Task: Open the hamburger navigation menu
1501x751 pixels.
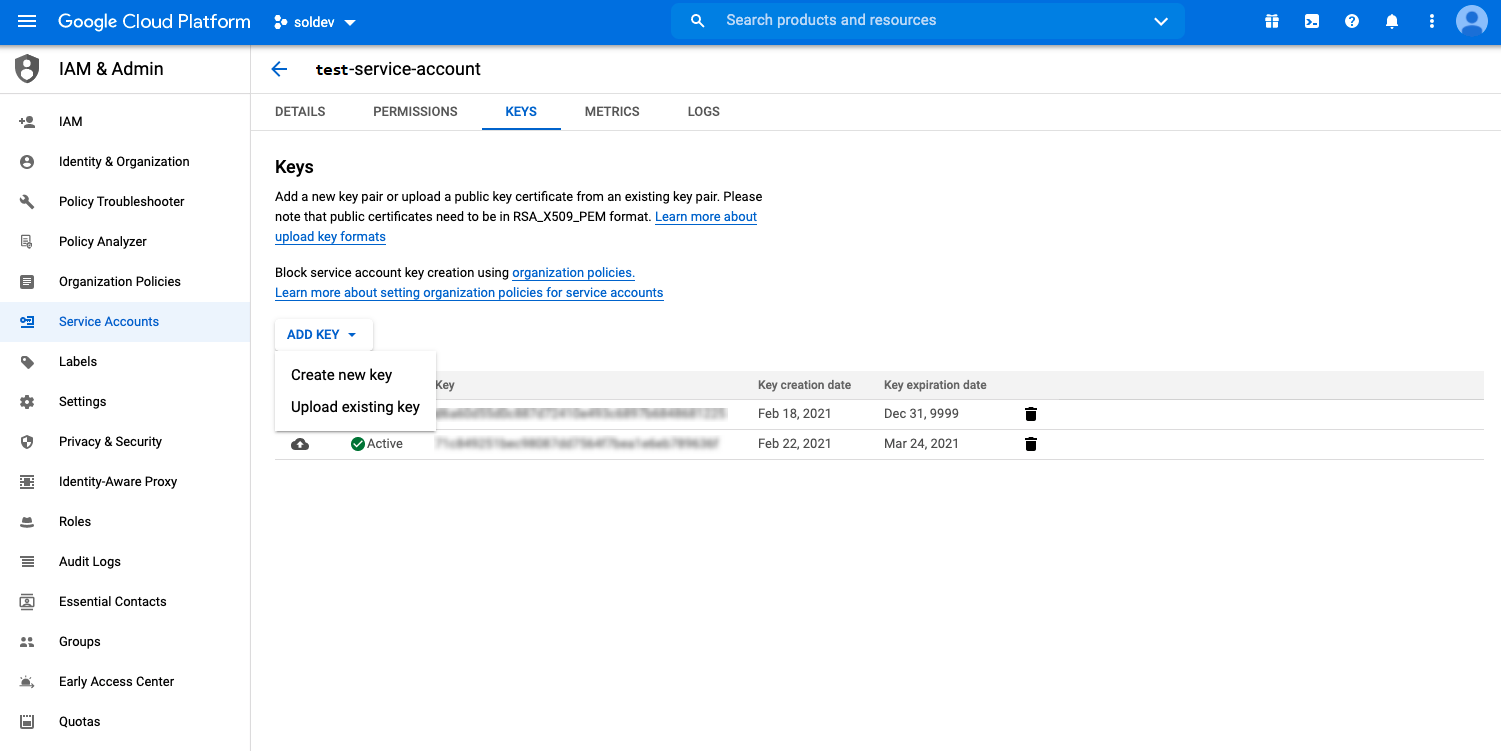Action: click(x=27, y=21)
